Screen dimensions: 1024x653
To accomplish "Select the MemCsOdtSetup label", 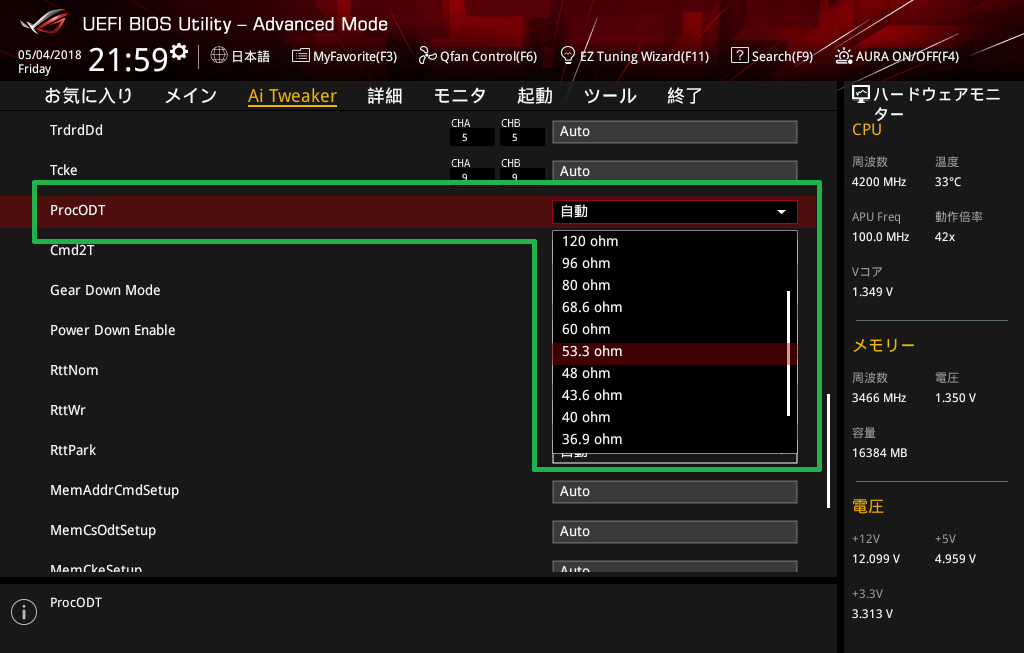I will coord(103,530).
